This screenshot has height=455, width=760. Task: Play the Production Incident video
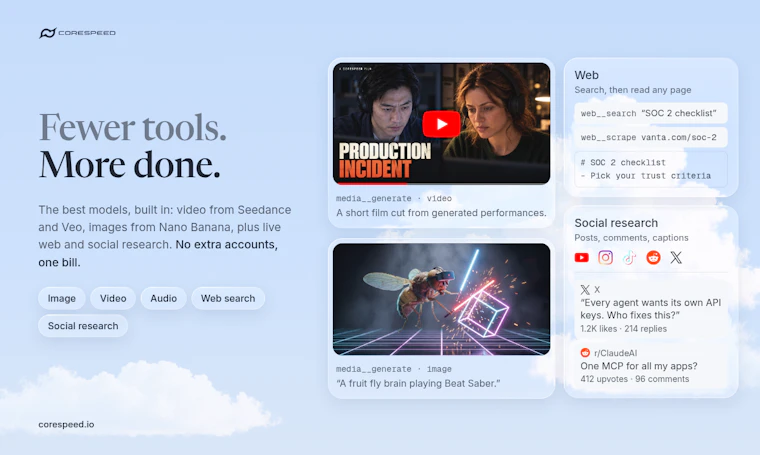(441, 124)
